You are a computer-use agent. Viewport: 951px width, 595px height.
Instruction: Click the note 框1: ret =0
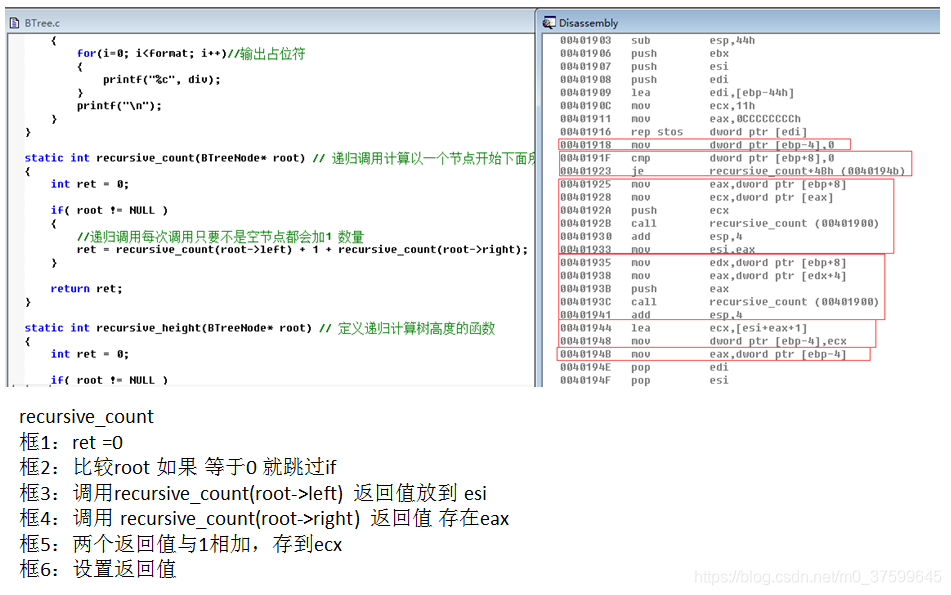(x=72, y=442)
